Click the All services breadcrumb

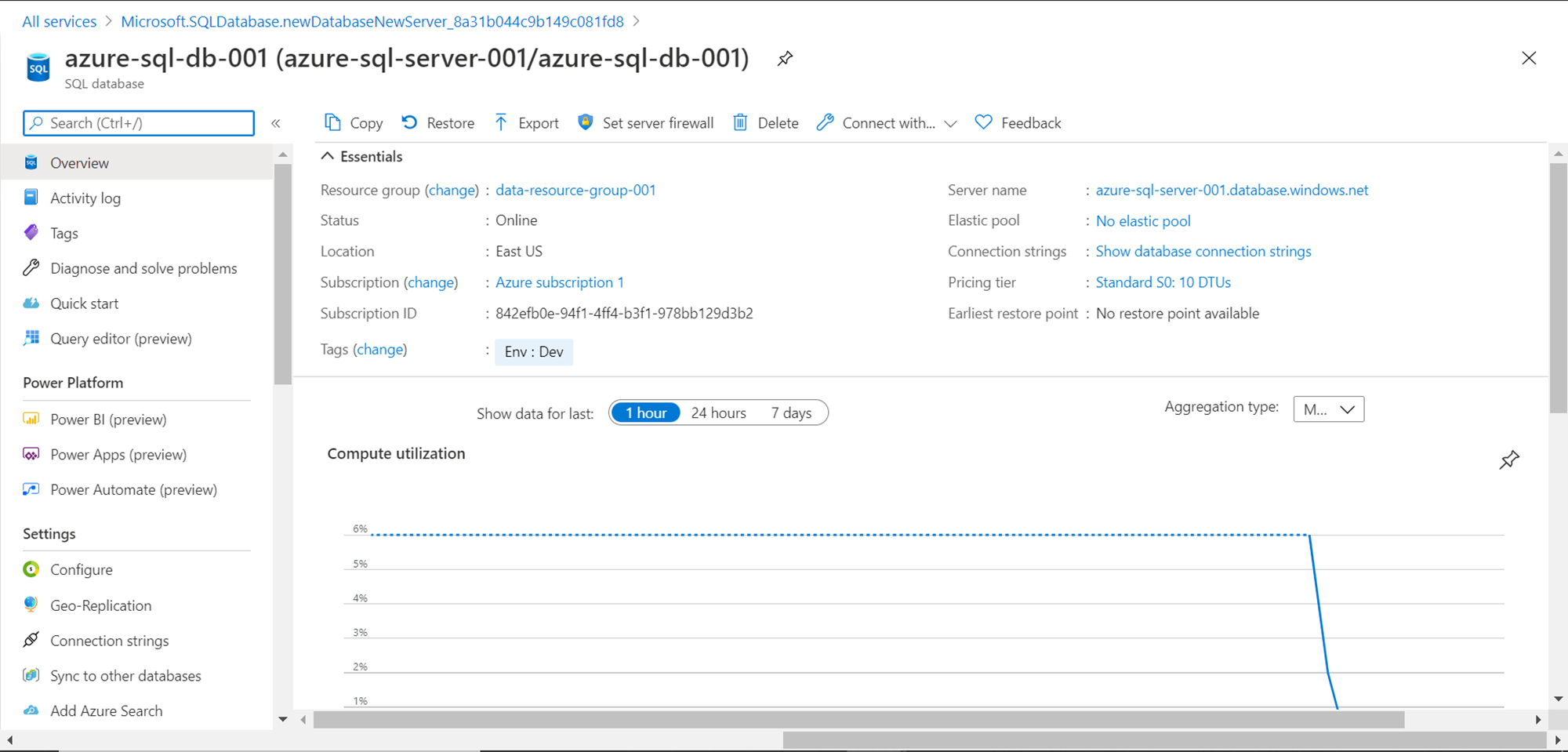pos(60,21)
